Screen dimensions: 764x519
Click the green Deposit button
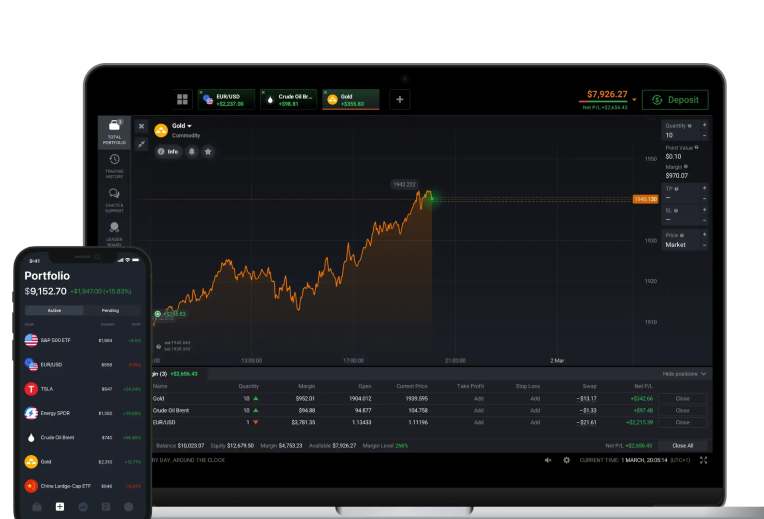[674, 100]
